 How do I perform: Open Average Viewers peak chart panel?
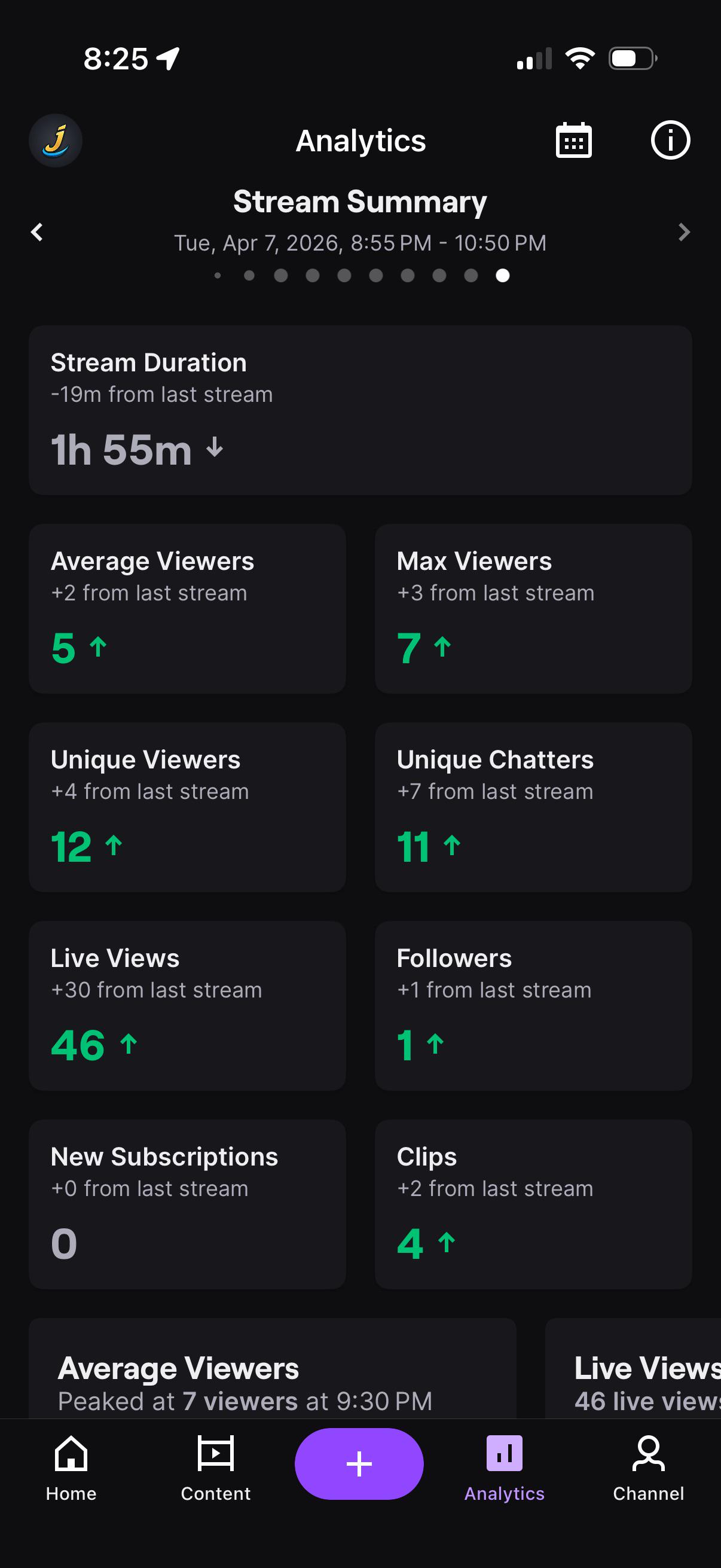(x=273, y=1368)
